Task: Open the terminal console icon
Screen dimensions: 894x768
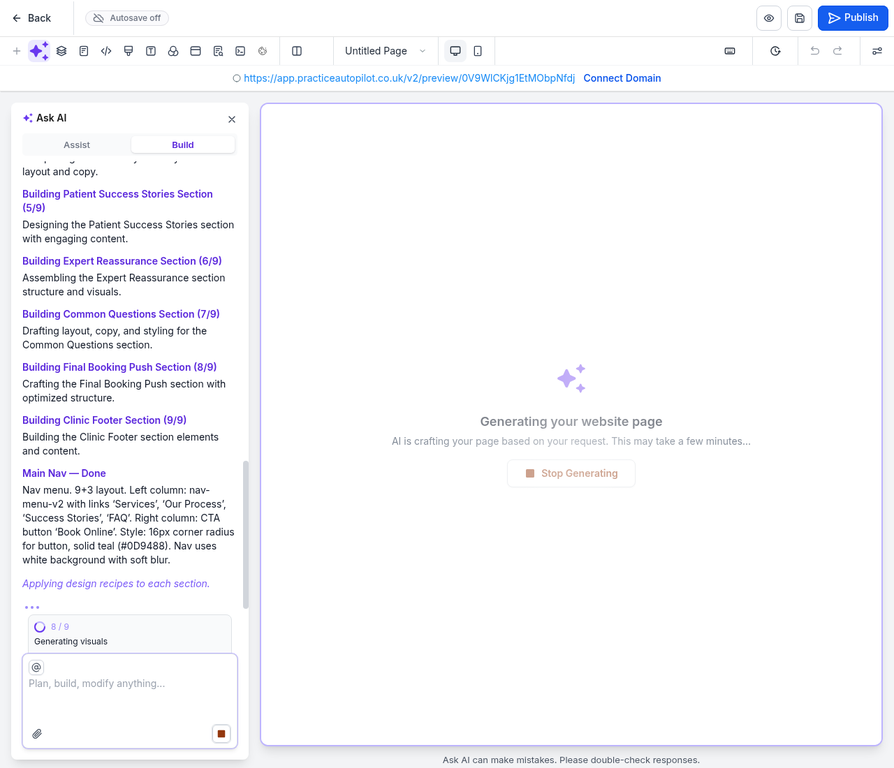Action: coord(240,51)
